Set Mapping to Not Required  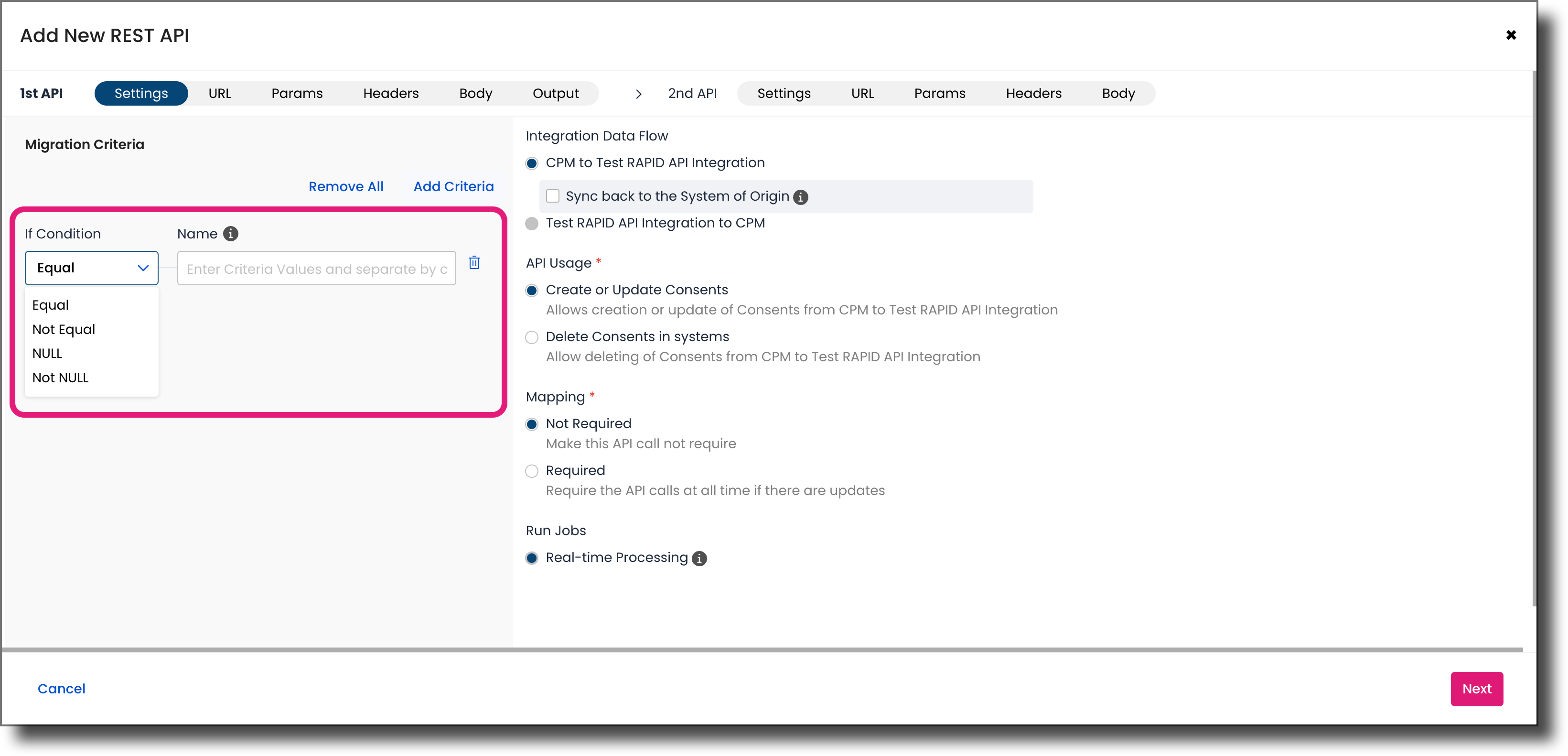[x=532, y=424]
